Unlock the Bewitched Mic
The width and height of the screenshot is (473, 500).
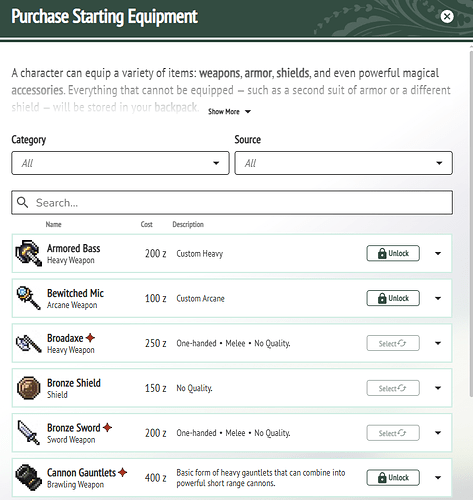point(393,298)
